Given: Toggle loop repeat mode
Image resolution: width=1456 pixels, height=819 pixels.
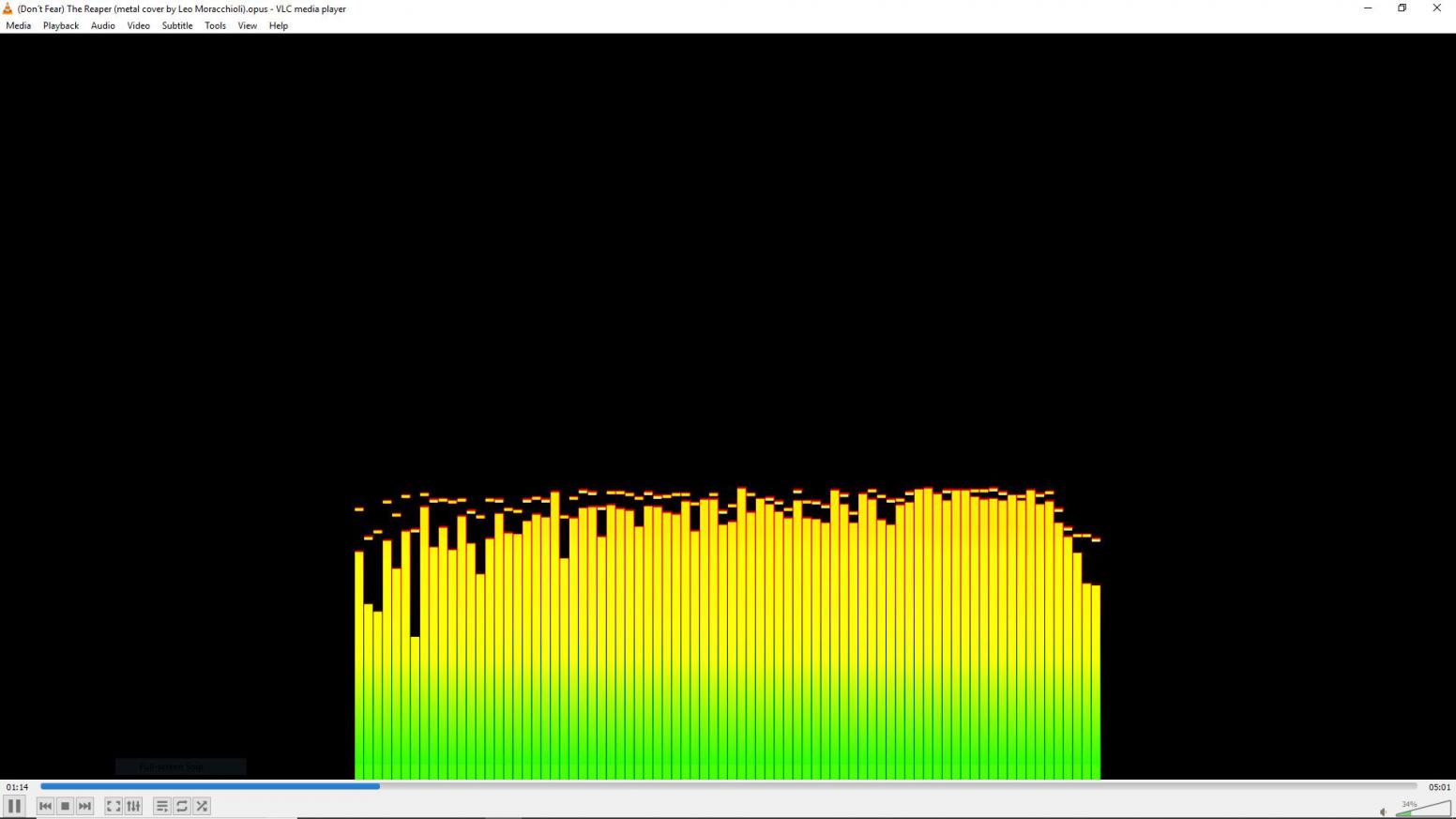Looking at the screenshot, I should point(182,806).
